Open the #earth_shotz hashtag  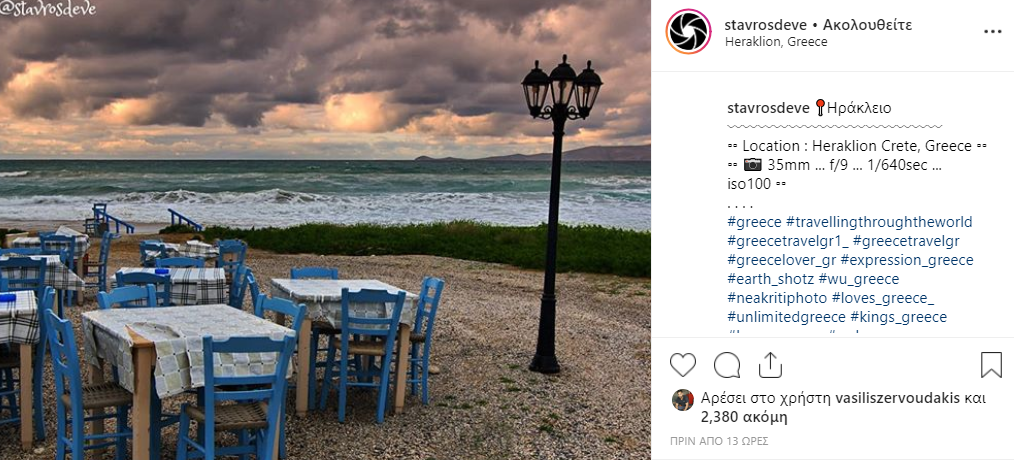(770, 279)
